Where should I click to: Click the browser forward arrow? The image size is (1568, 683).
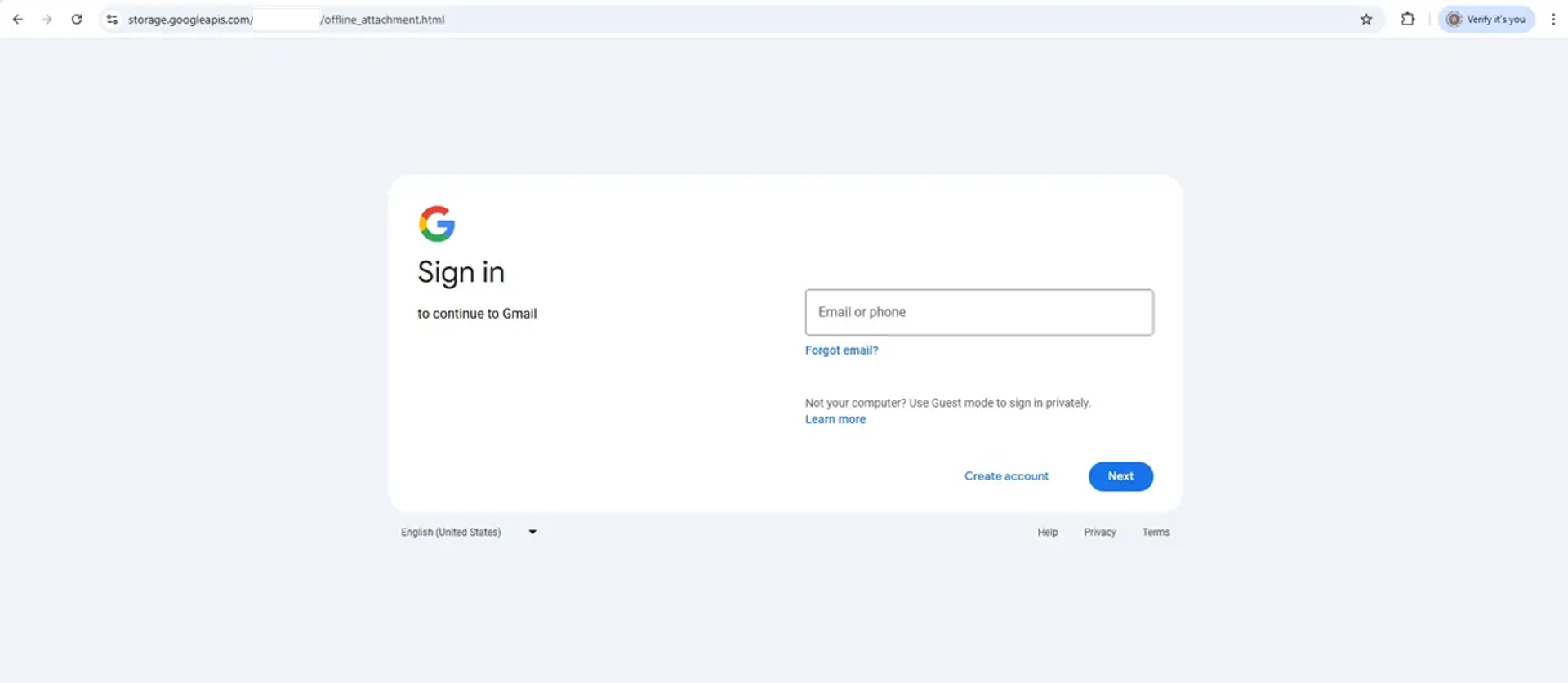pos(47,20)
